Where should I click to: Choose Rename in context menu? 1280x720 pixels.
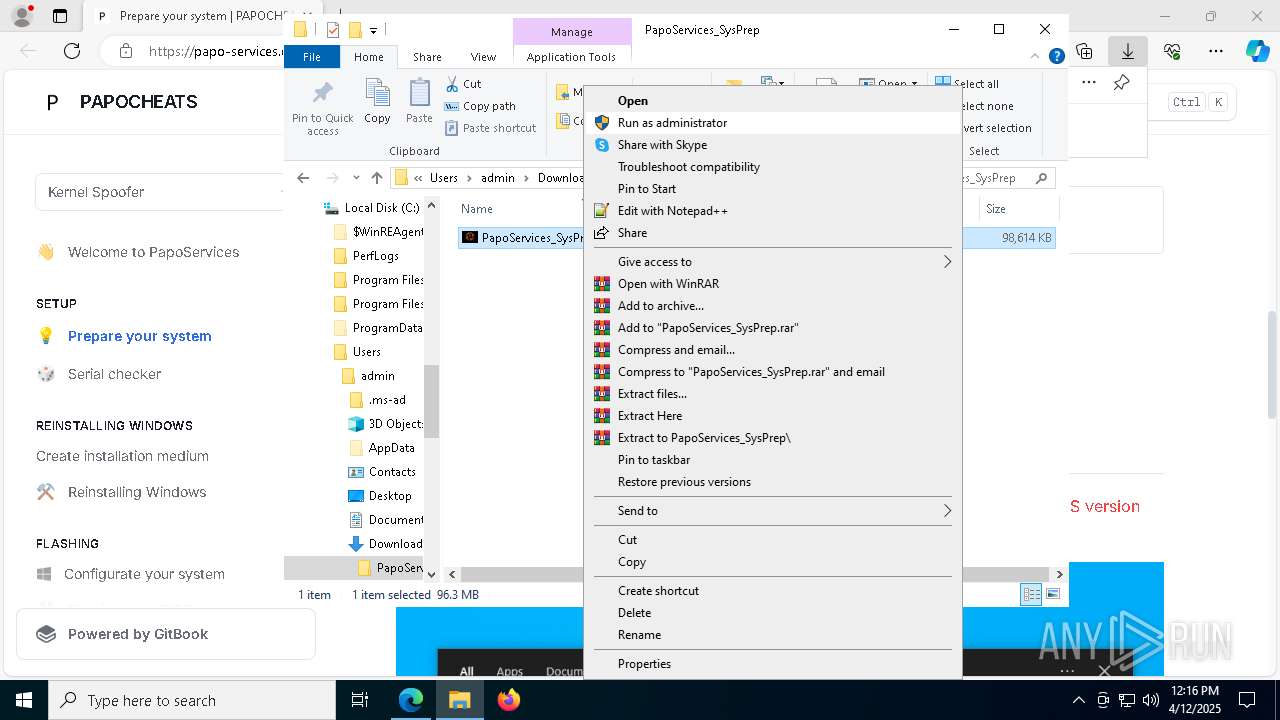click(772, 634)
